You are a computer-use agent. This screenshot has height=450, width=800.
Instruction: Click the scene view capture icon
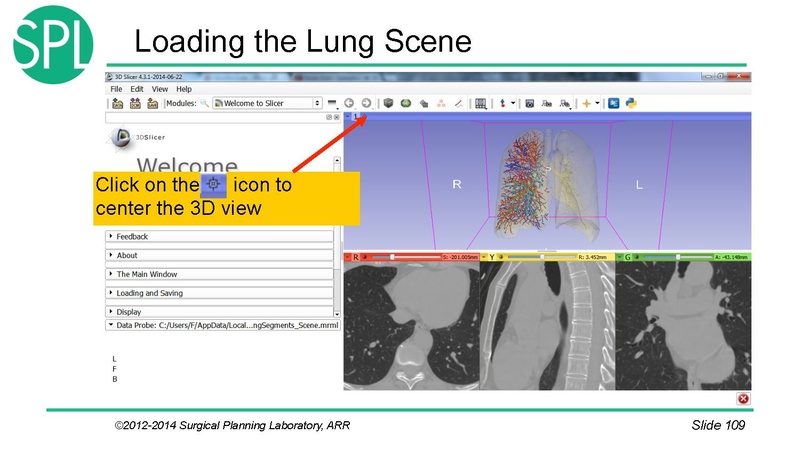(547, 104)
